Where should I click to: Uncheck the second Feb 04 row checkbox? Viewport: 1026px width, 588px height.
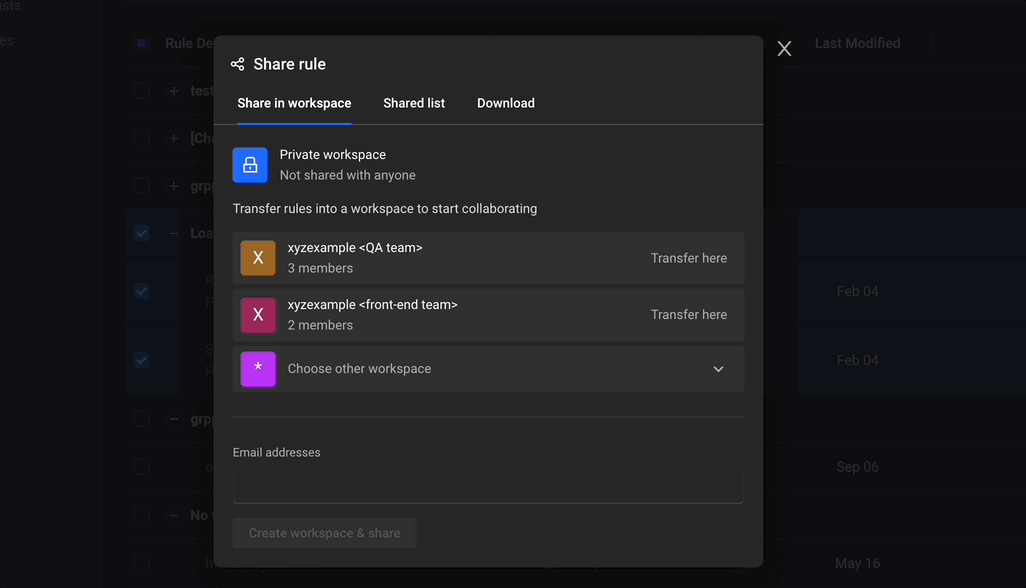pyautogui.click(x=141, y=360)
